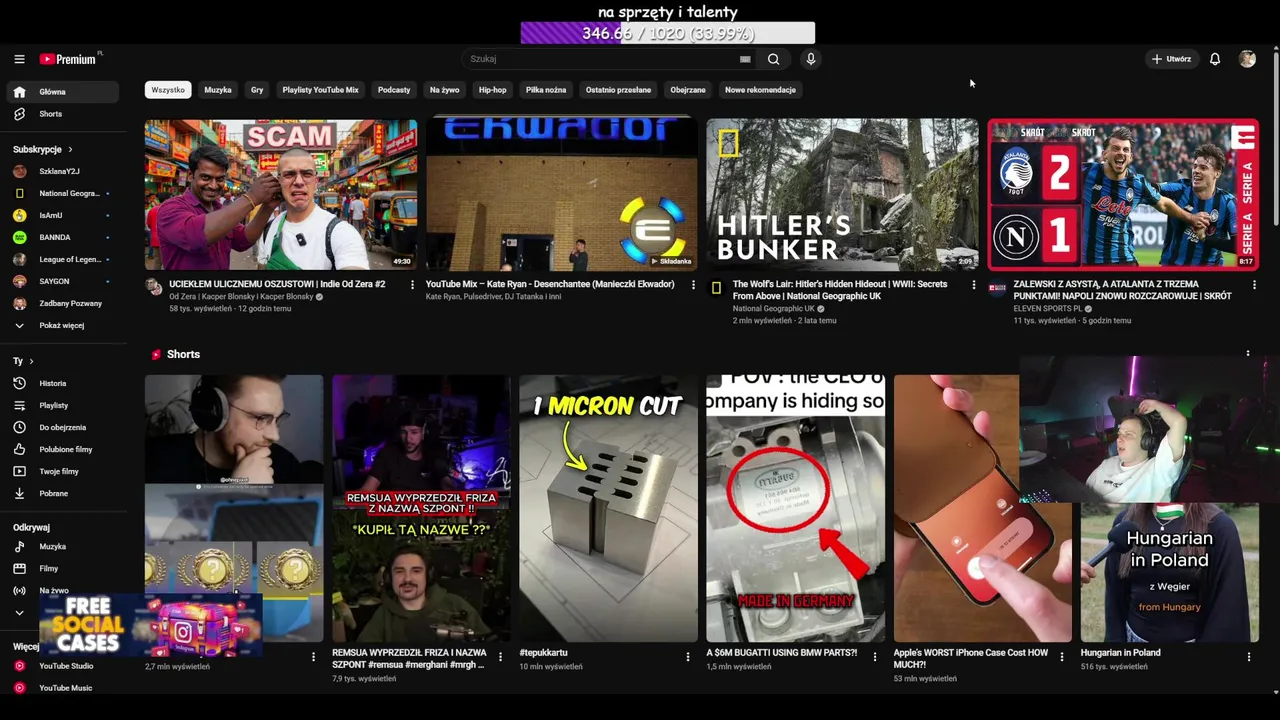
Task: Open options for The Wolf's Lair video
Action: tap(974, 285)
